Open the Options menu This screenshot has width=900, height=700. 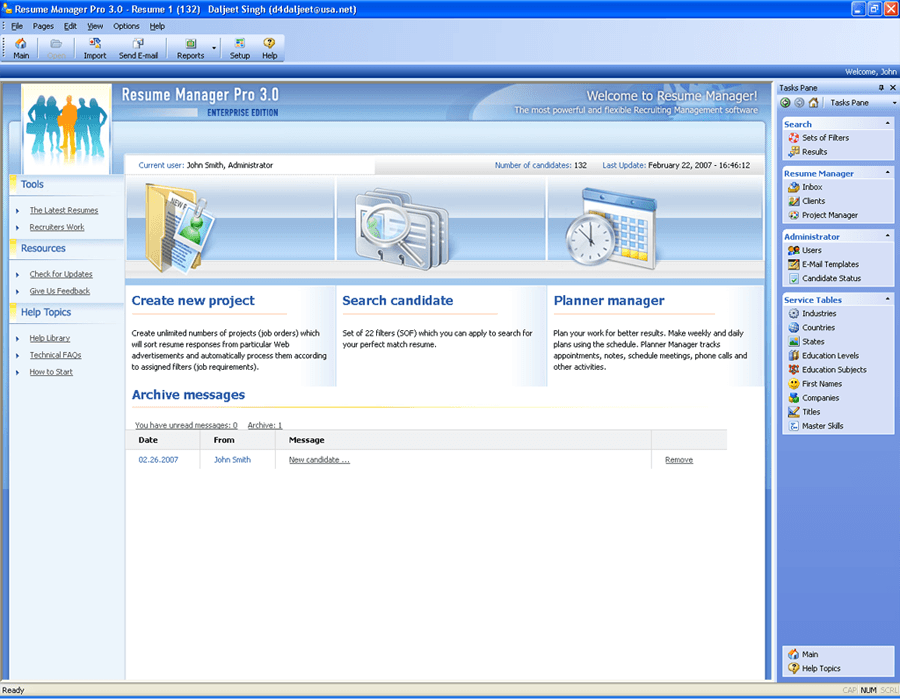[126, 26]
